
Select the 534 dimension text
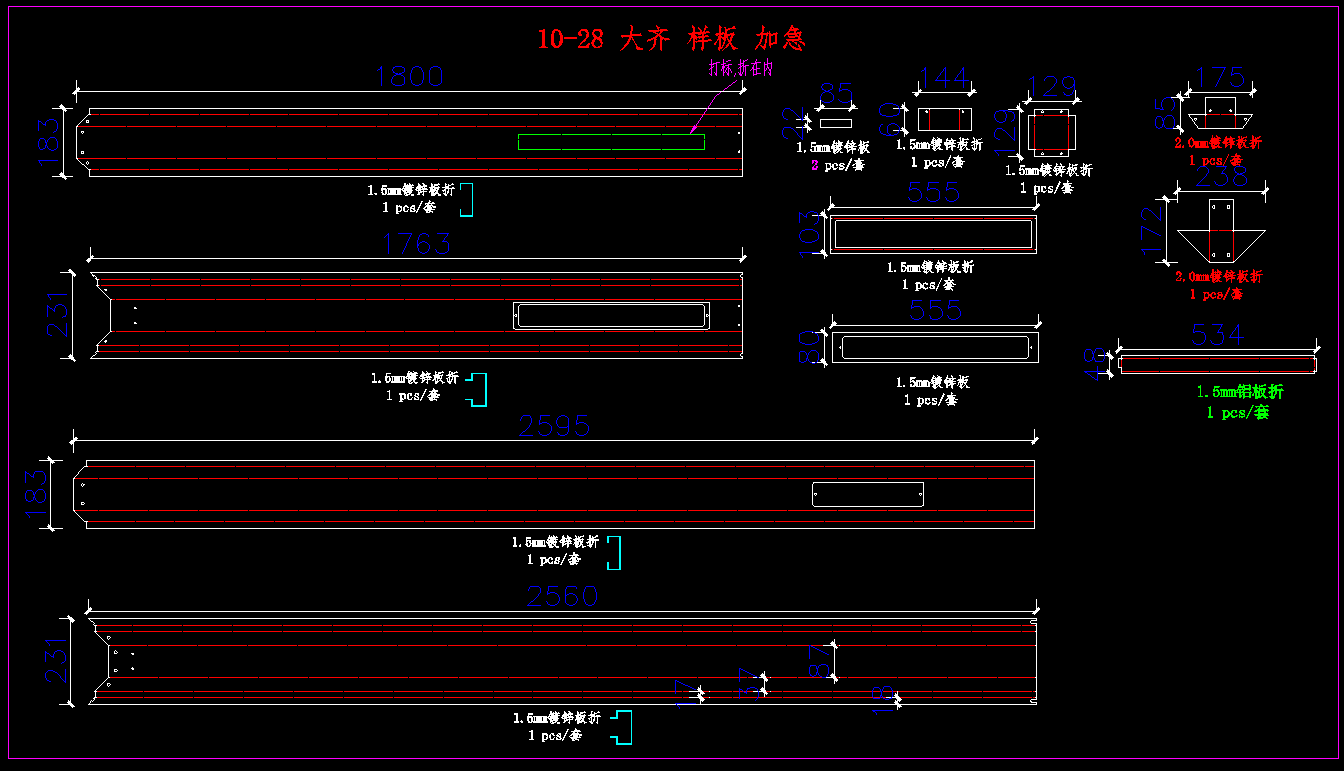[1217, 336]
